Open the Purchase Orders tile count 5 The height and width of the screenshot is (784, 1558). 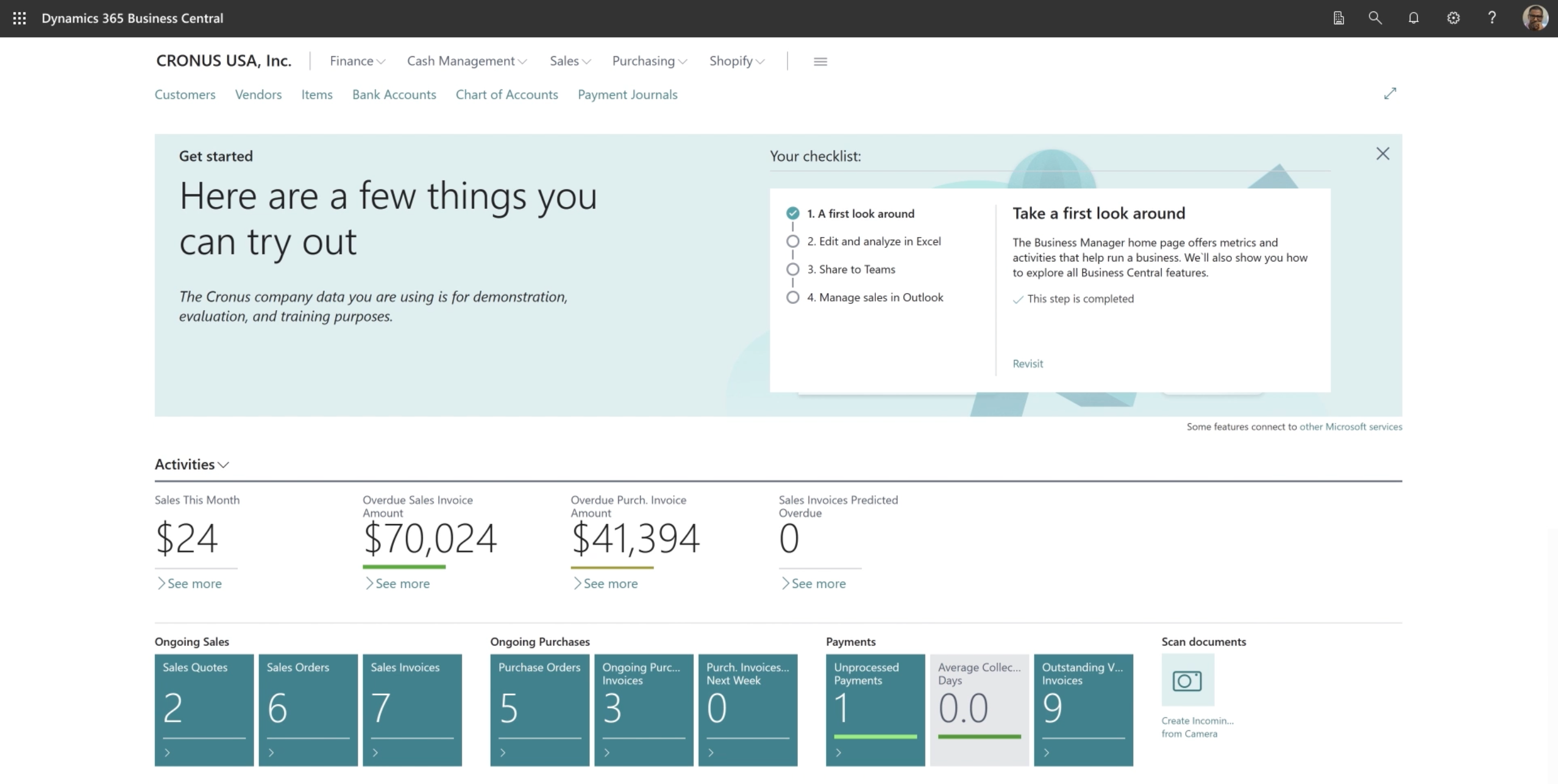pos(509,708)
